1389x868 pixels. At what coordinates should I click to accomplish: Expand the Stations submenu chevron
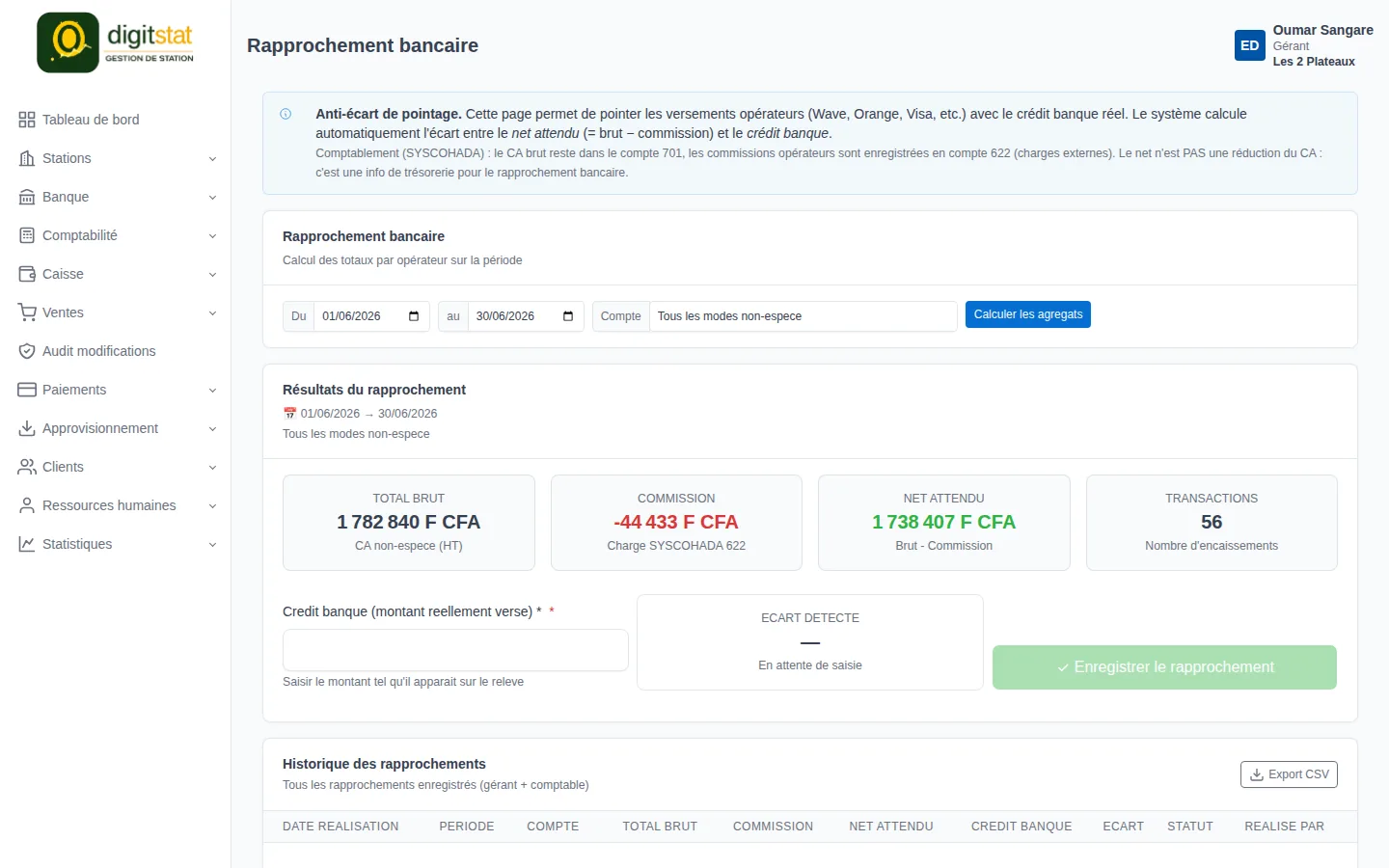212,159
